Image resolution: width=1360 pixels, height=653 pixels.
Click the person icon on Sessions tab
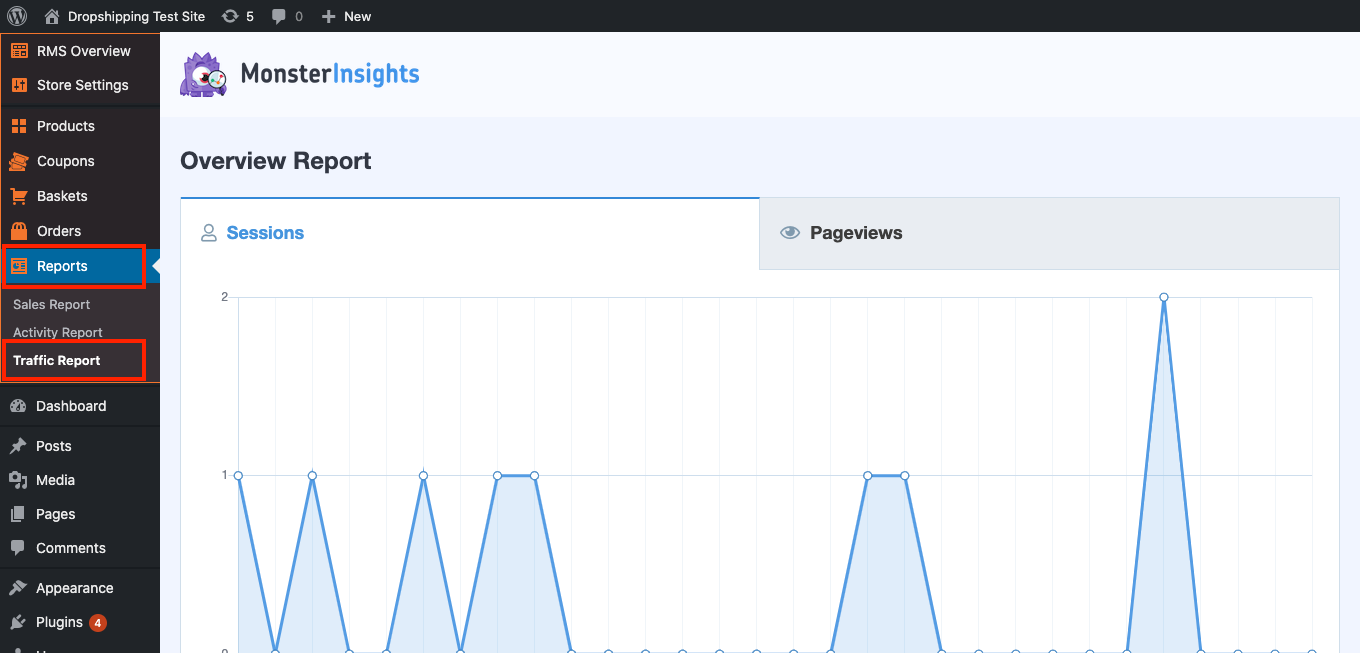pyautogui.click(x=209, y=233)
